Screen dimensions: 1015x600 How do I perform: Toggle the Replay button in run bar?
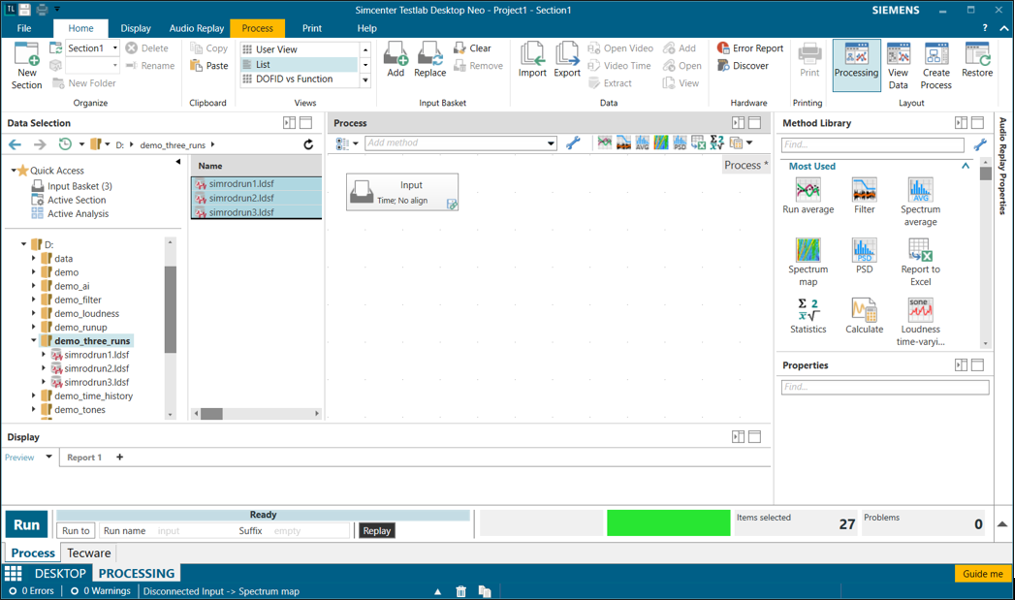click(x=377, y=531)
